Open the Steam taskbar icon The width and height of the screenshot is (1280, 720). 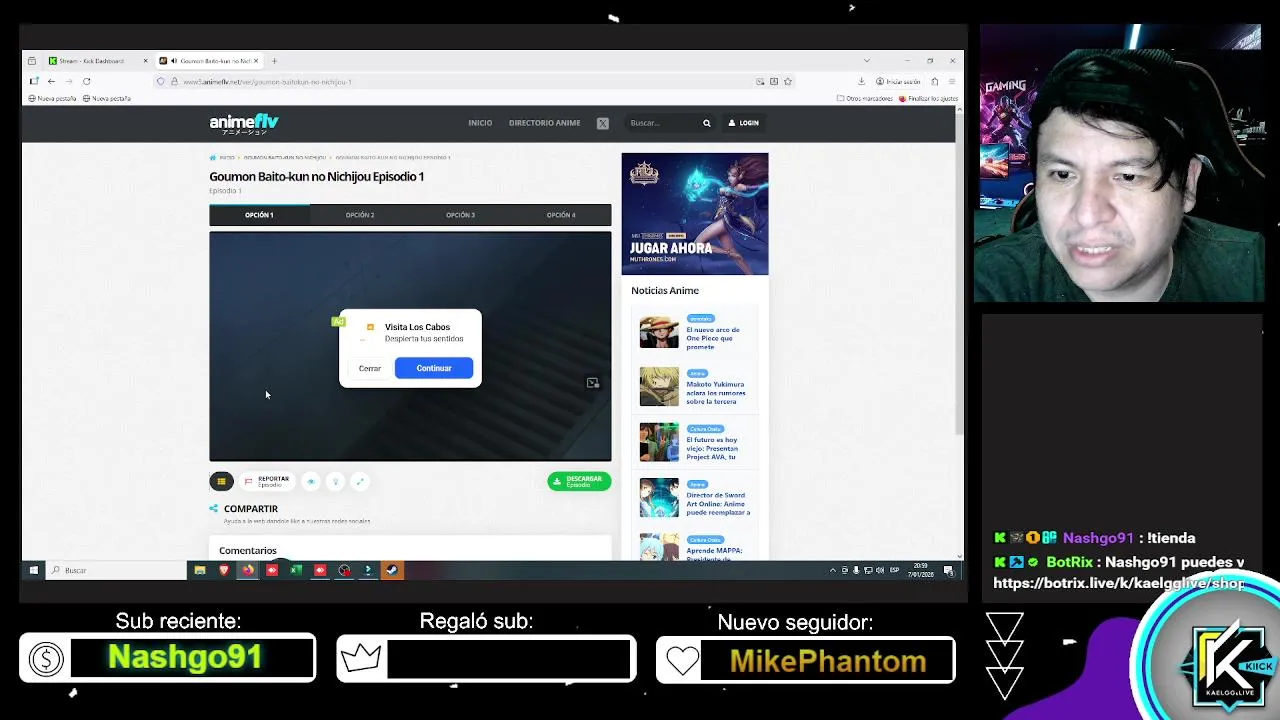(392, 570)
